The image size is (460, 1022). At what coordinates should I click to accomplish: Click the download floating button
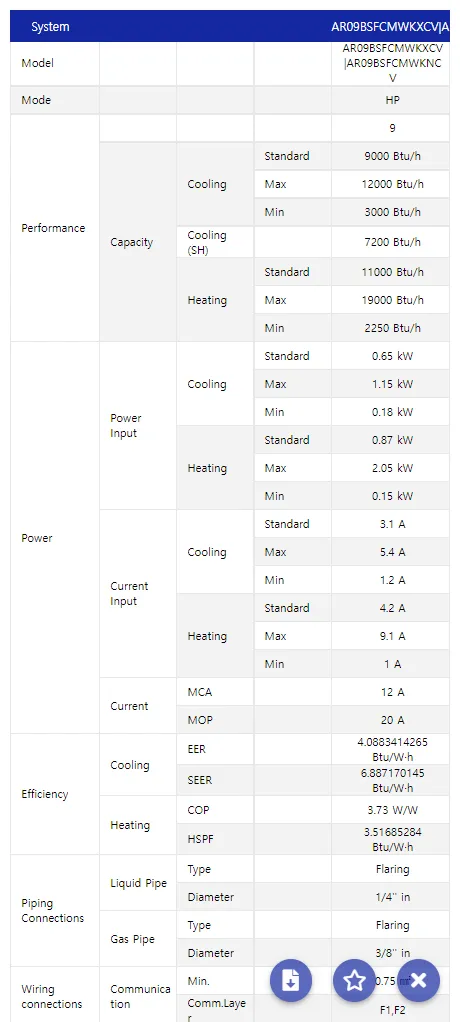pos(291,980)
